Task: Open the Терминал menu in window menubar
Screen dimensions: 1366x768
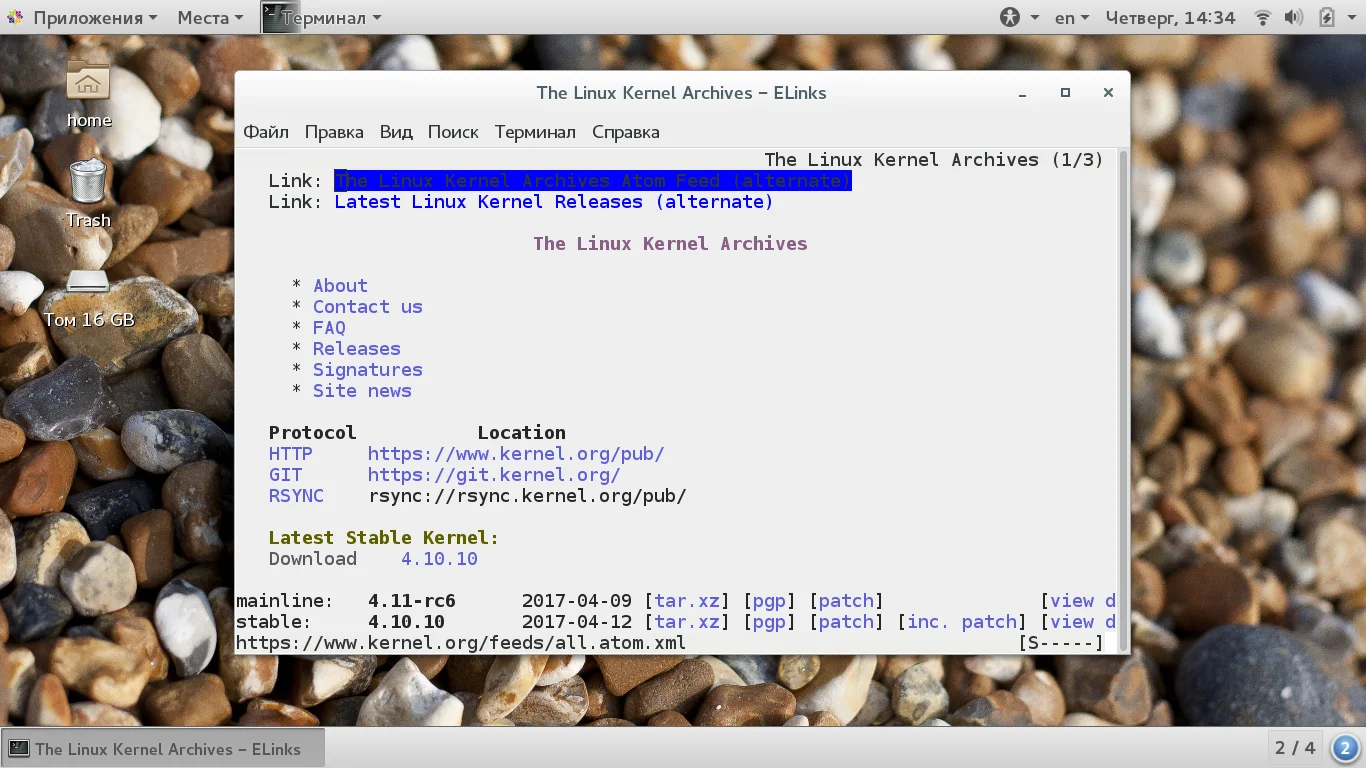Action: point(535,132)
